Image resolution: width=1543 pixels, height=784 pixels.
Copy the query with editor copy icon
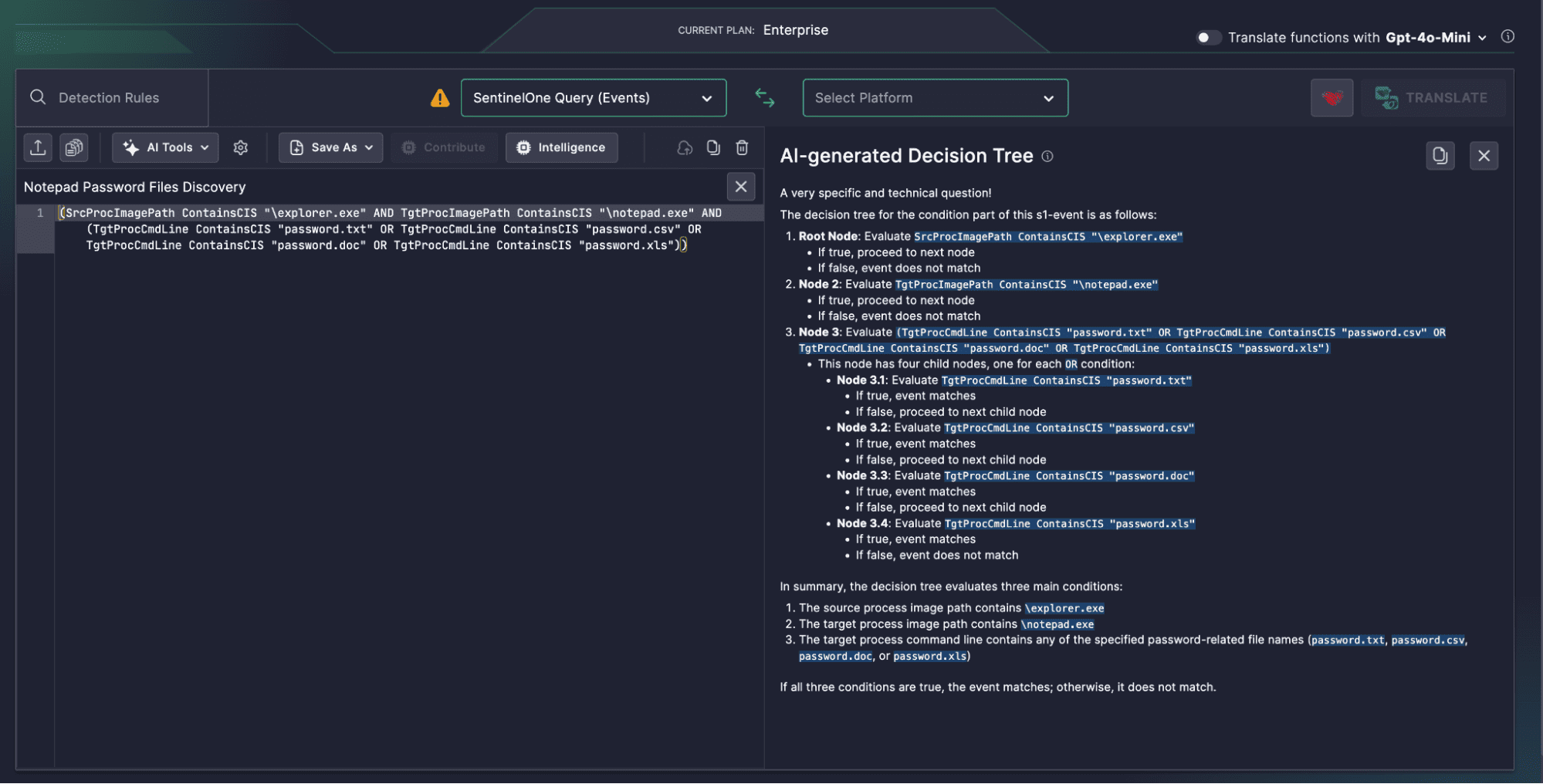[x=713, y=147]
